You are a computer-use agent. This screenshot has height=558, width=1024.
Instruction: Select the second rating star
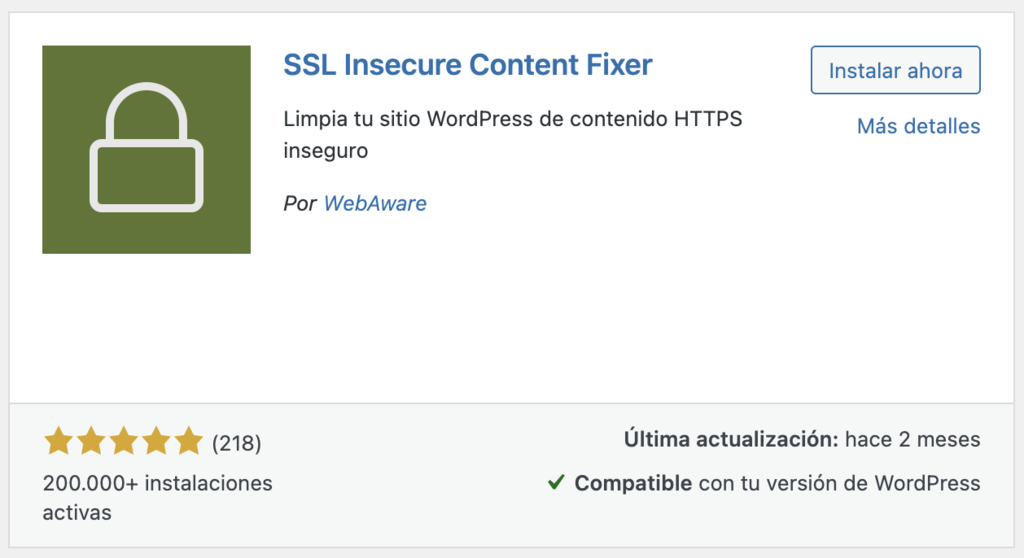[91, 441]
